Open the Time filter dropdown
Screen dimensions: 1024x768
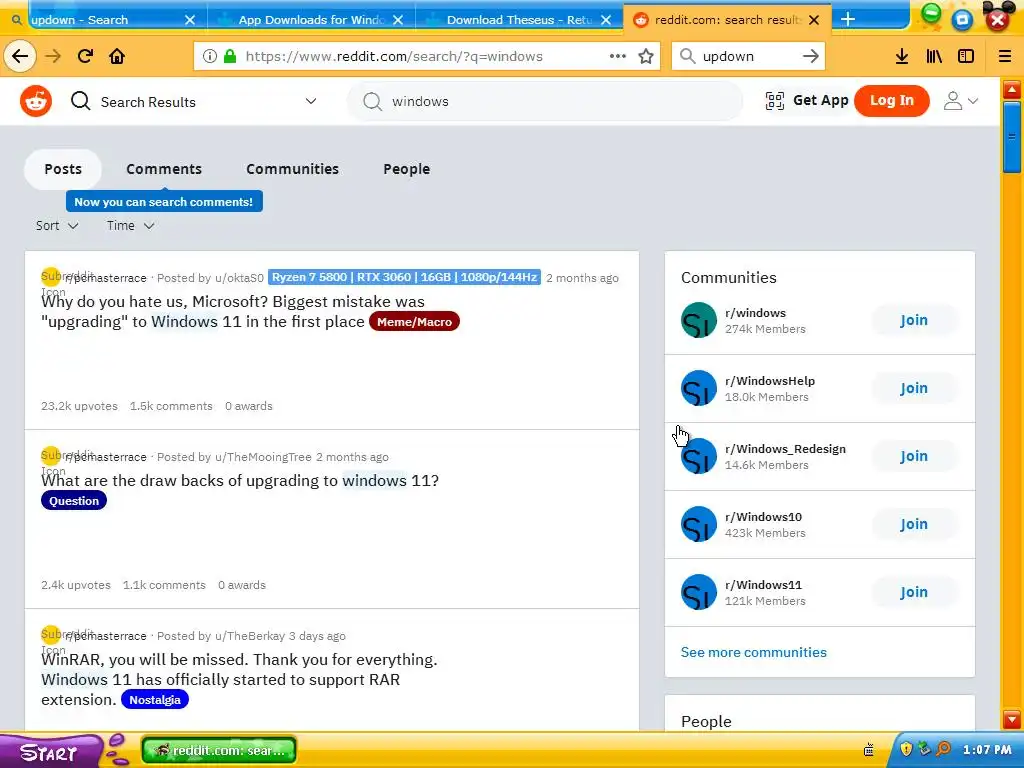click(131, 225)
